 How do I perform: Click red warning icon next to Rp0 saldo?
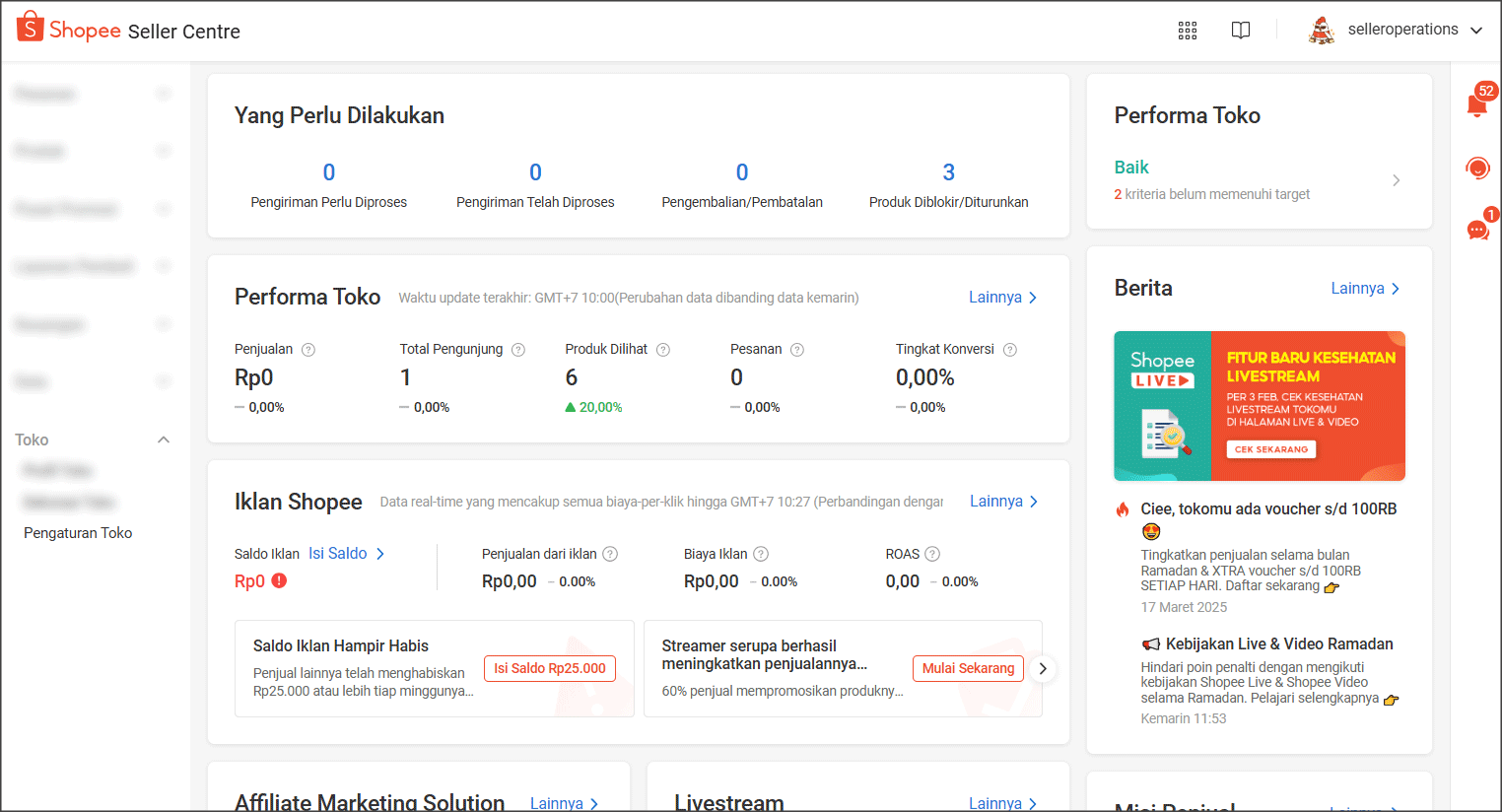click(279, 580)
